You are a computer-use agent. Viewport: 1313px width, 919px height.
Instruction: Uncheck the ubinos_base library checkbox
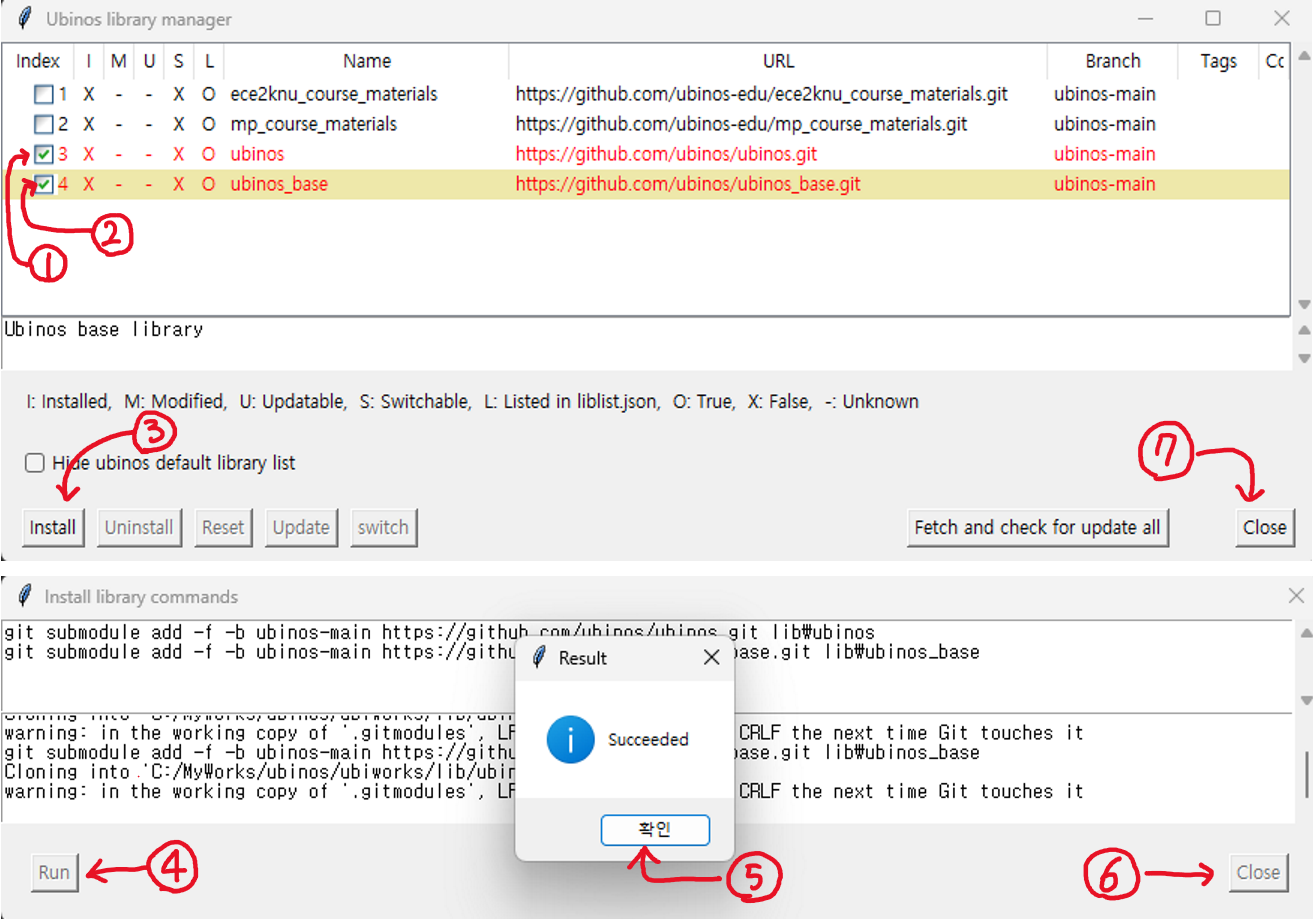[44, 185]
